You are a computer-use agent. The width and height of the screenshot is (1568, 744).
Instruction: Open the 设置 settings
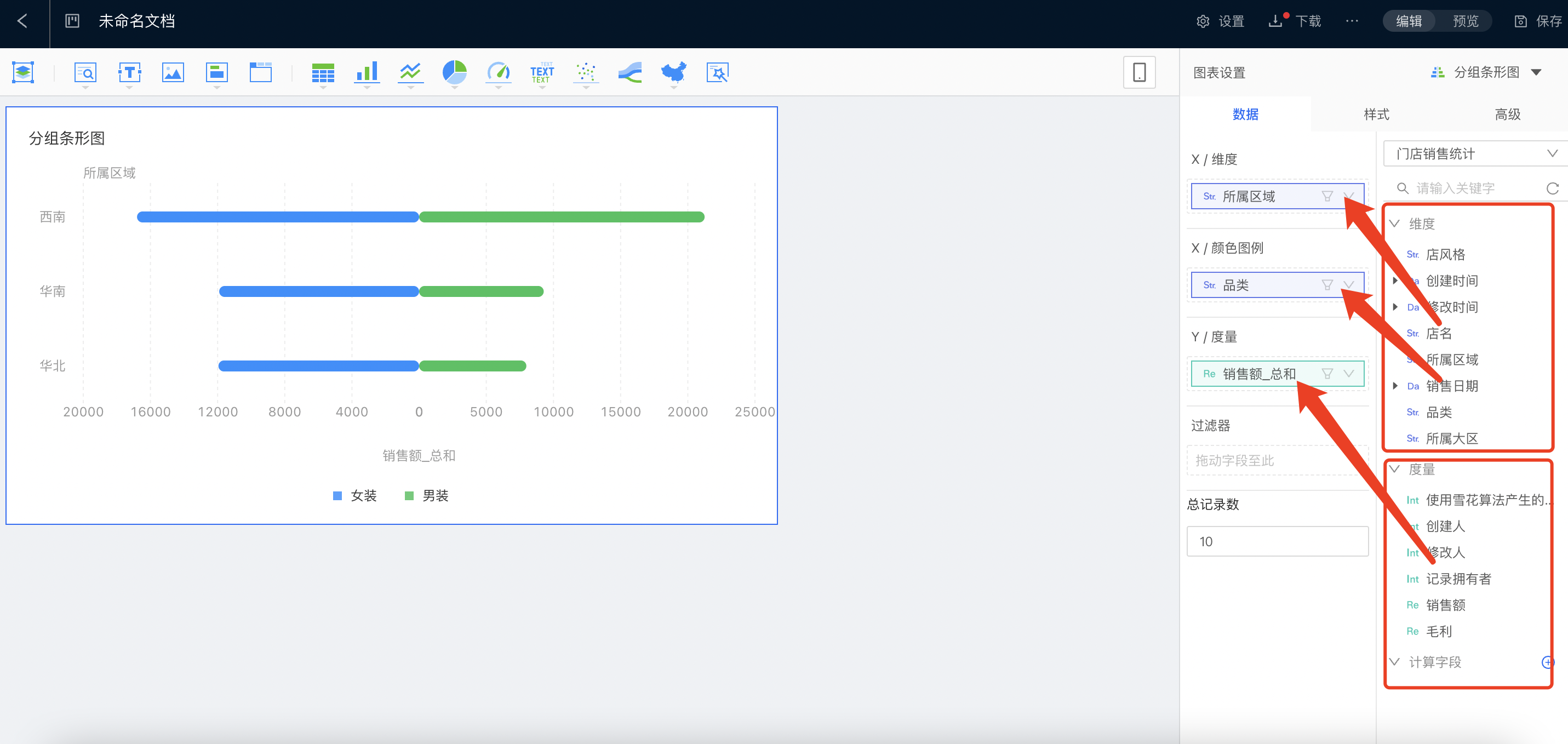tap(1221, 21)
